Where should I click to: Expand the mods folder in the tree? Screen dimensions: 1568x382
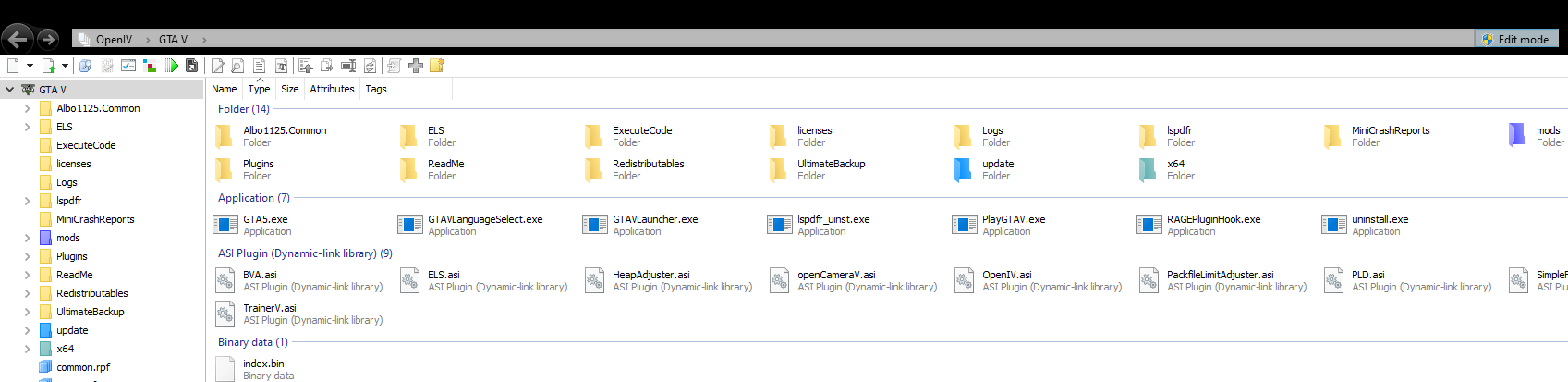(27, 238)
